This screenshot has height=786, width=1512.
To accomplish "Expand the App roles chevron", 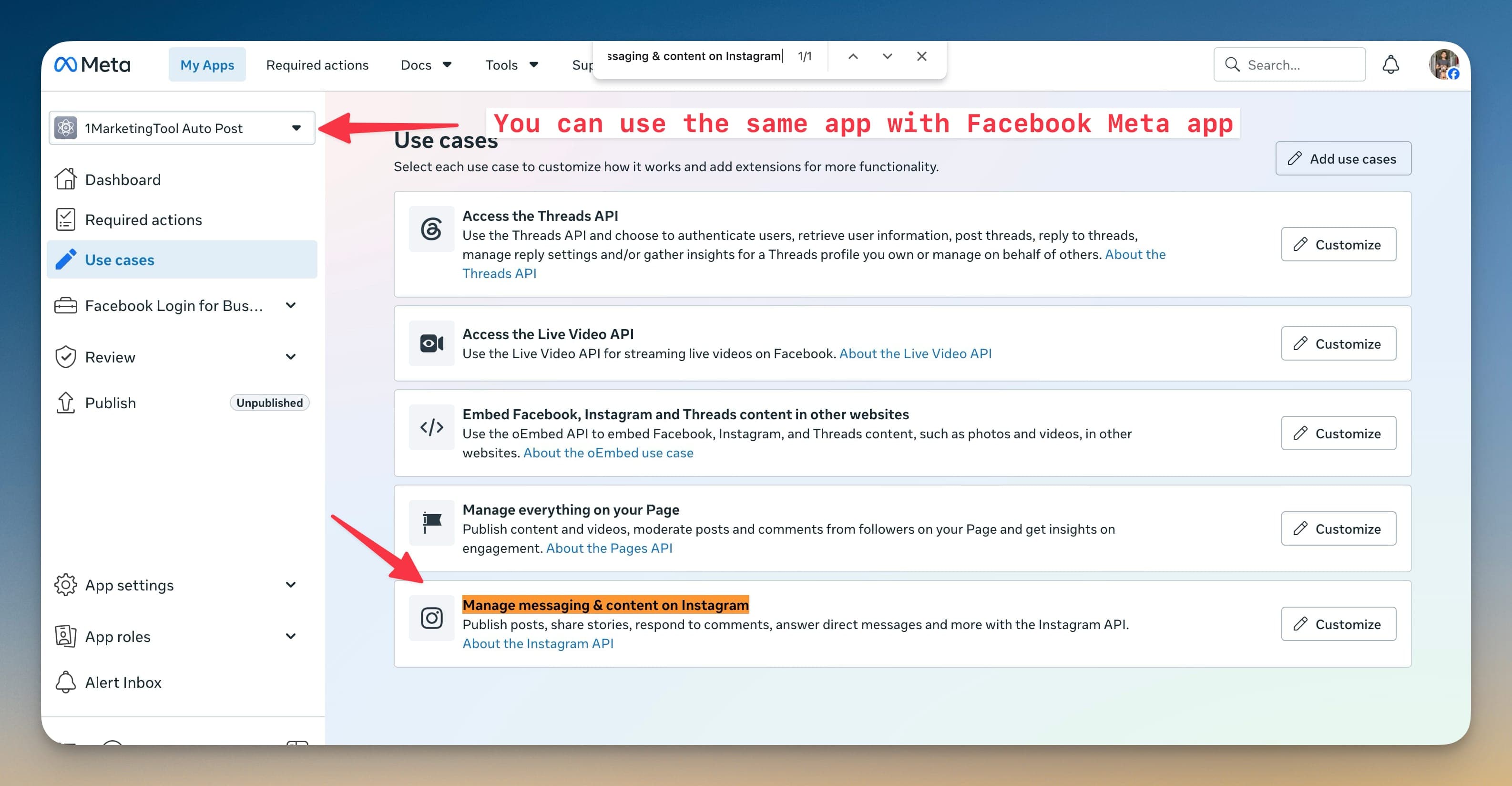I will (291, 636).
